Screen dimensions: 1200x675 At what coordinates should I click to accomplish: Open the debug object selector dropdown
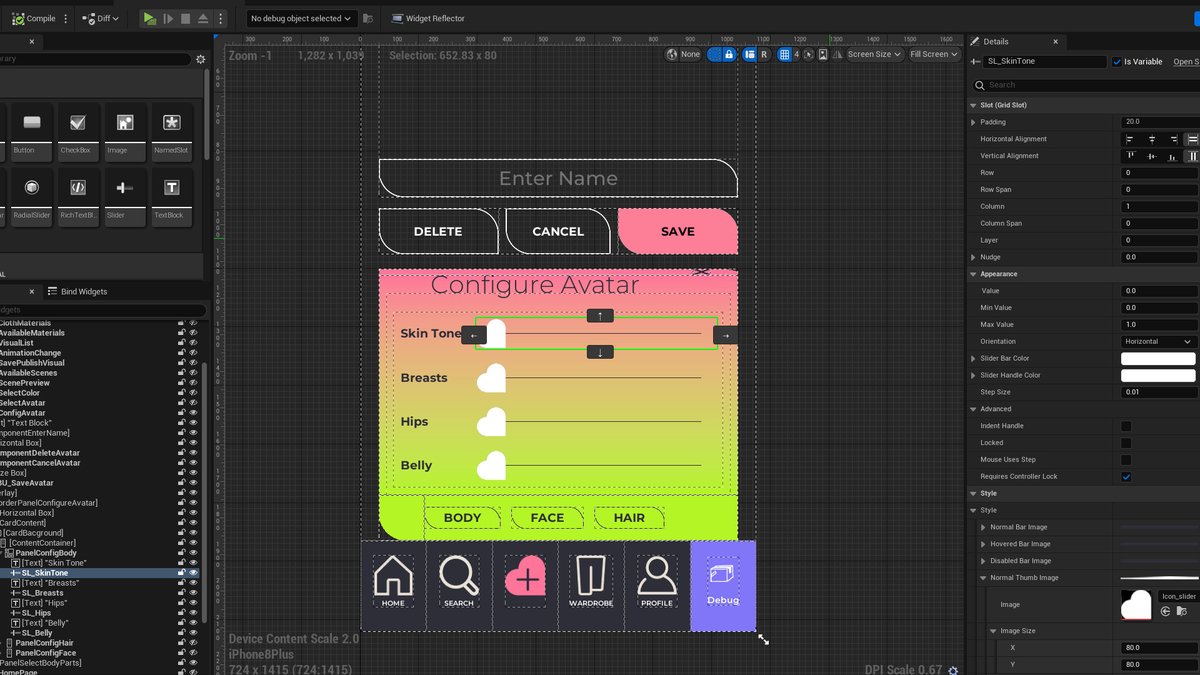(x=302, y=18)
